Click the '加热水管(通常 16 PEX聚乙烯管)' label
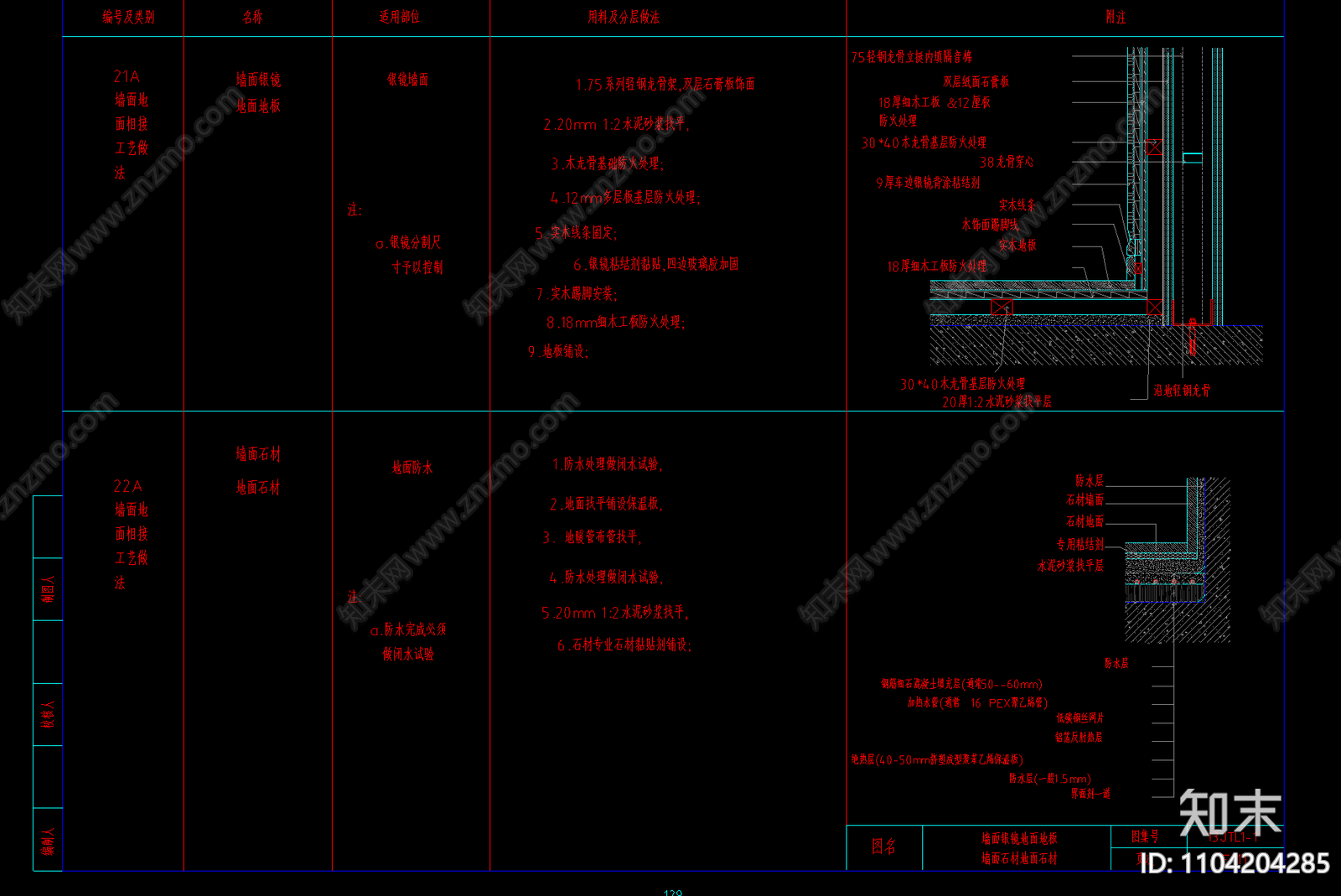 point(977,702)
